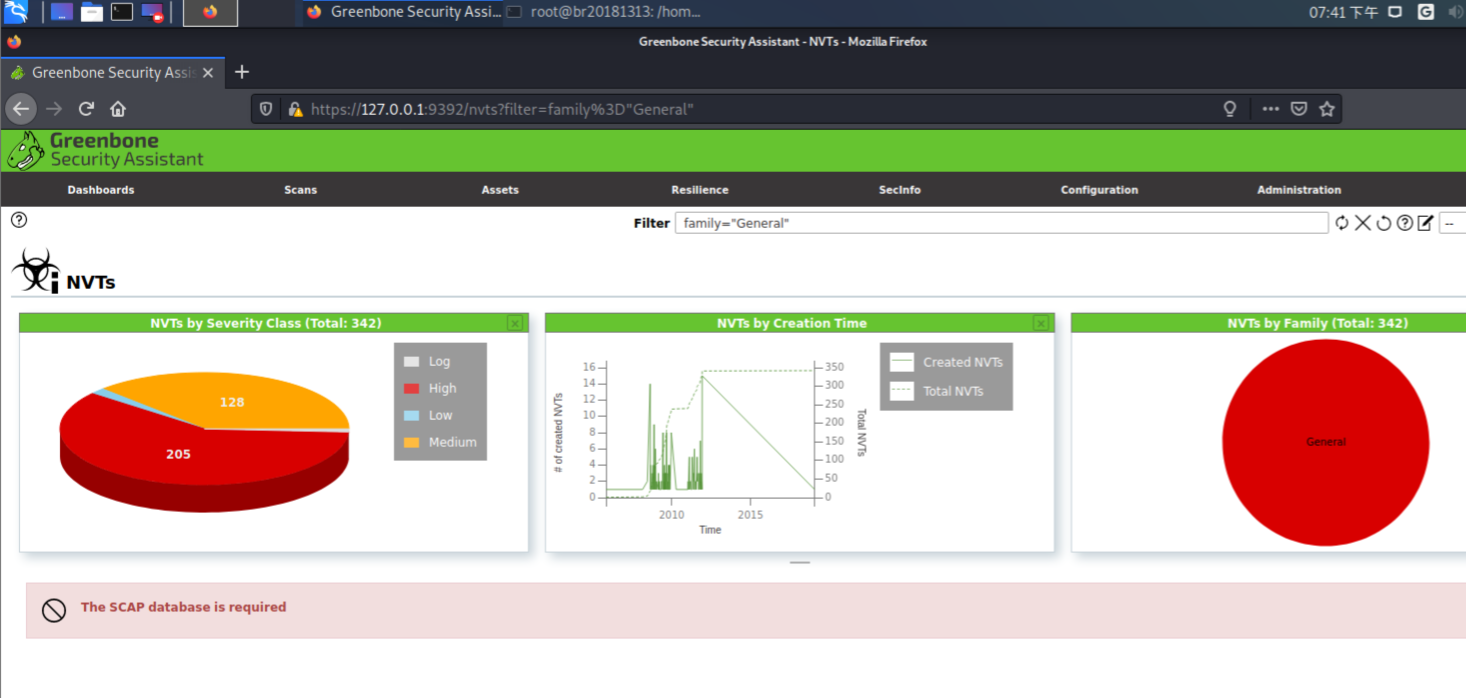Bookmark this page with the star icon

[1327, 109]
